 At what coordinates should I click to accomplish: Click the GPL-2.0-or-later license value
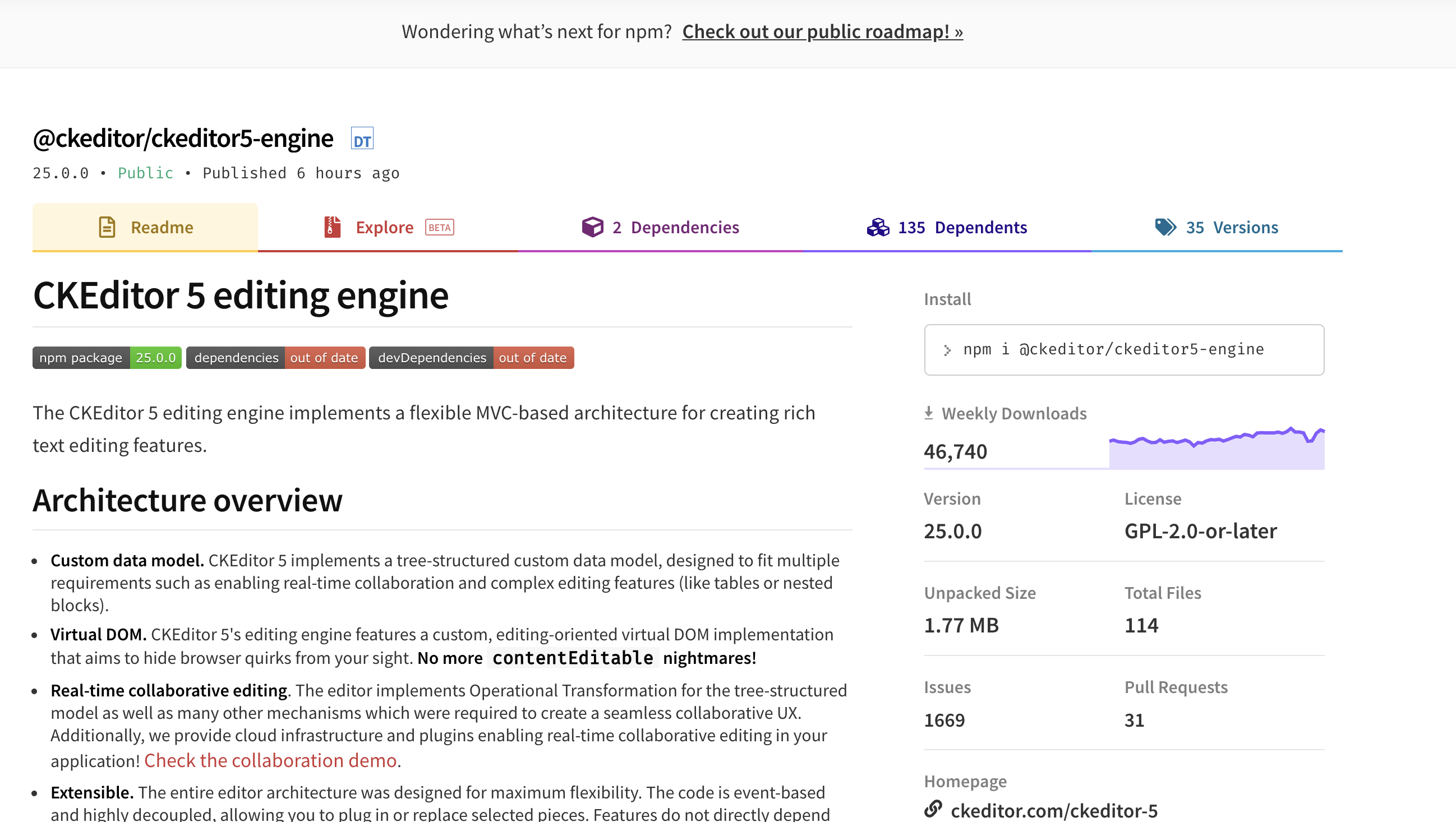[1200, 531]
